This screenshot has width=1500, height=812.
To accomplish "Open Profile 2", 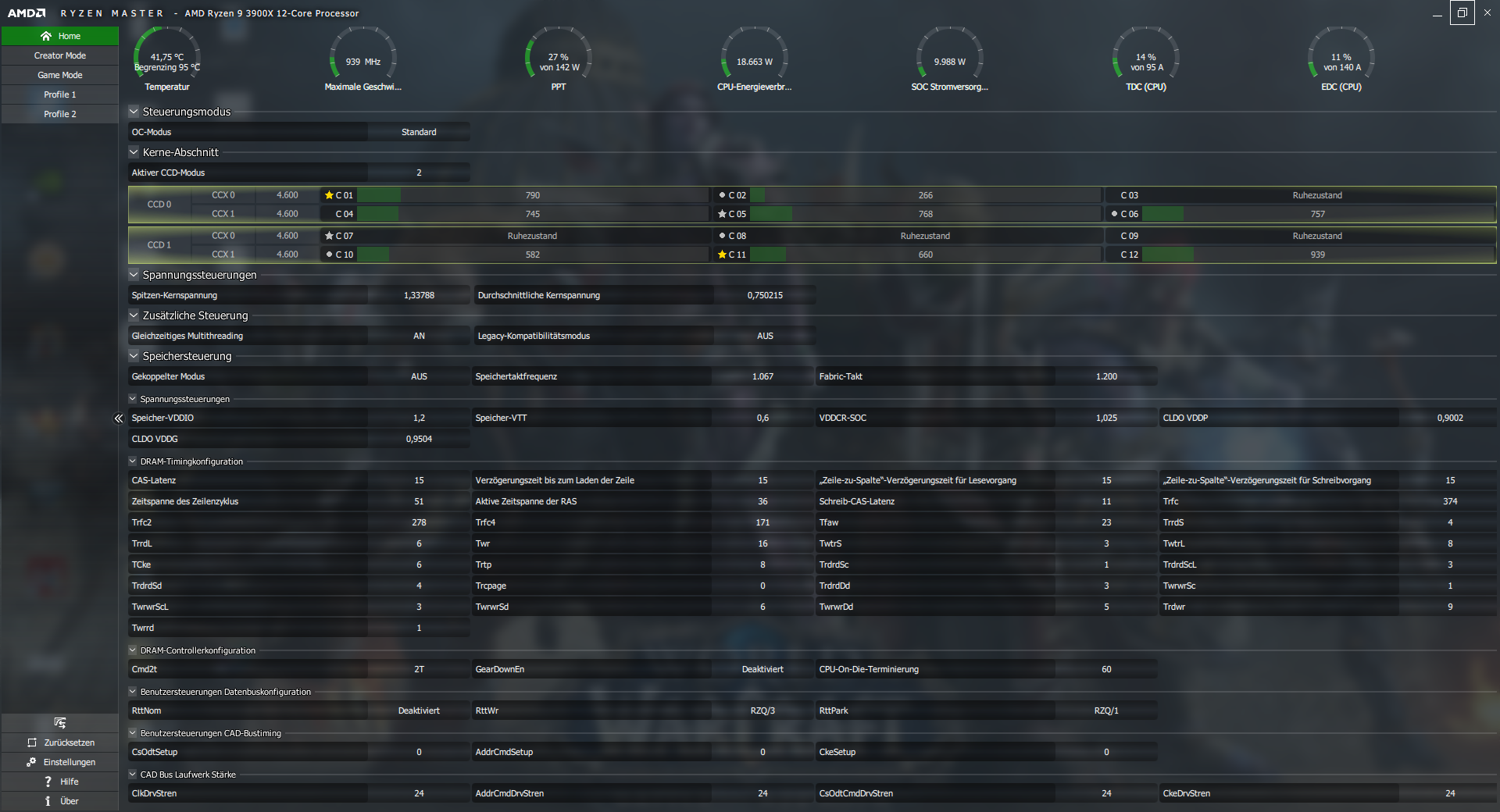I will [x=60, y=114].
